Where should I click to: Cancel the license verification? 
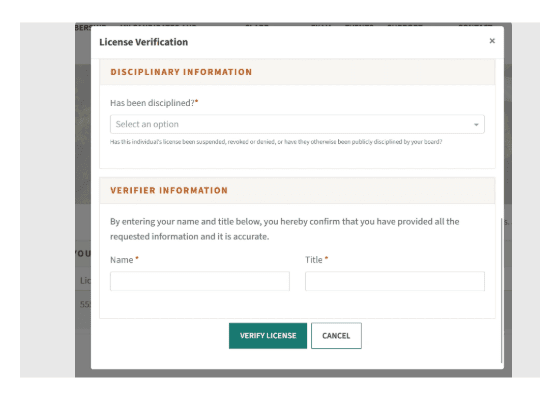click(x=336, y=336)
